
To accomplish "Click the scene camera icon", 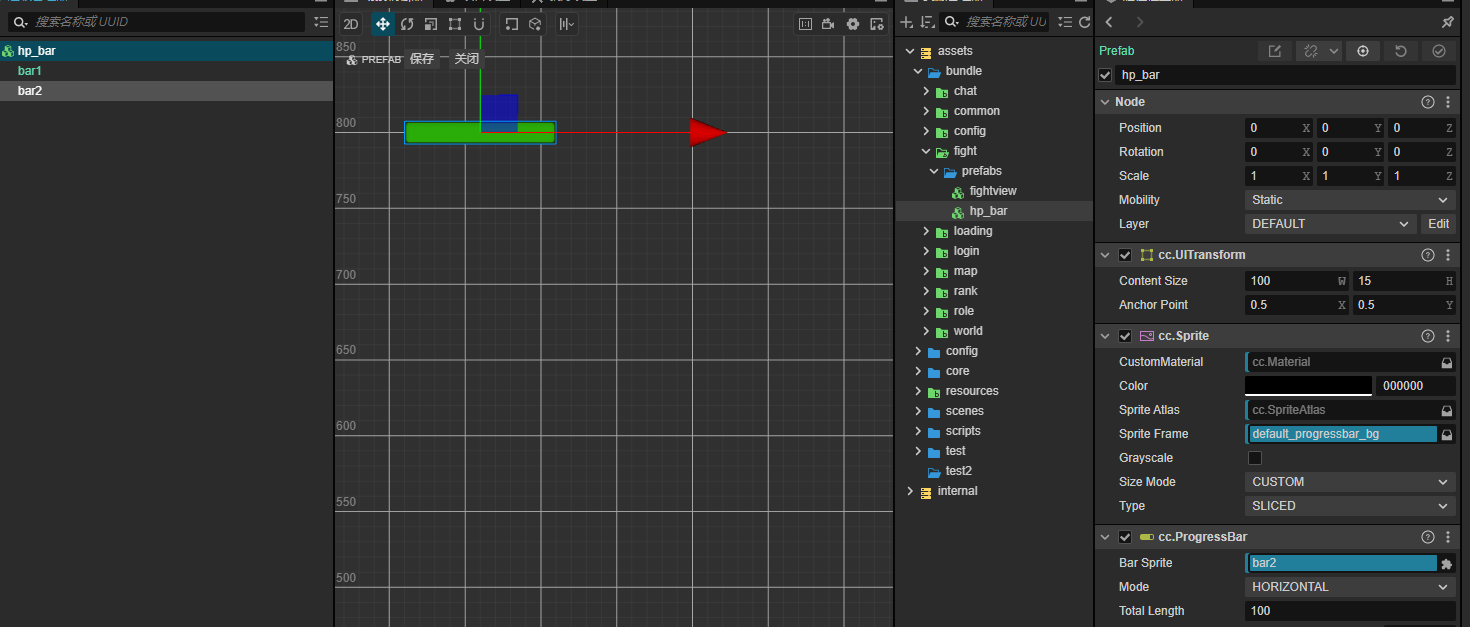I will coord(829,24).
